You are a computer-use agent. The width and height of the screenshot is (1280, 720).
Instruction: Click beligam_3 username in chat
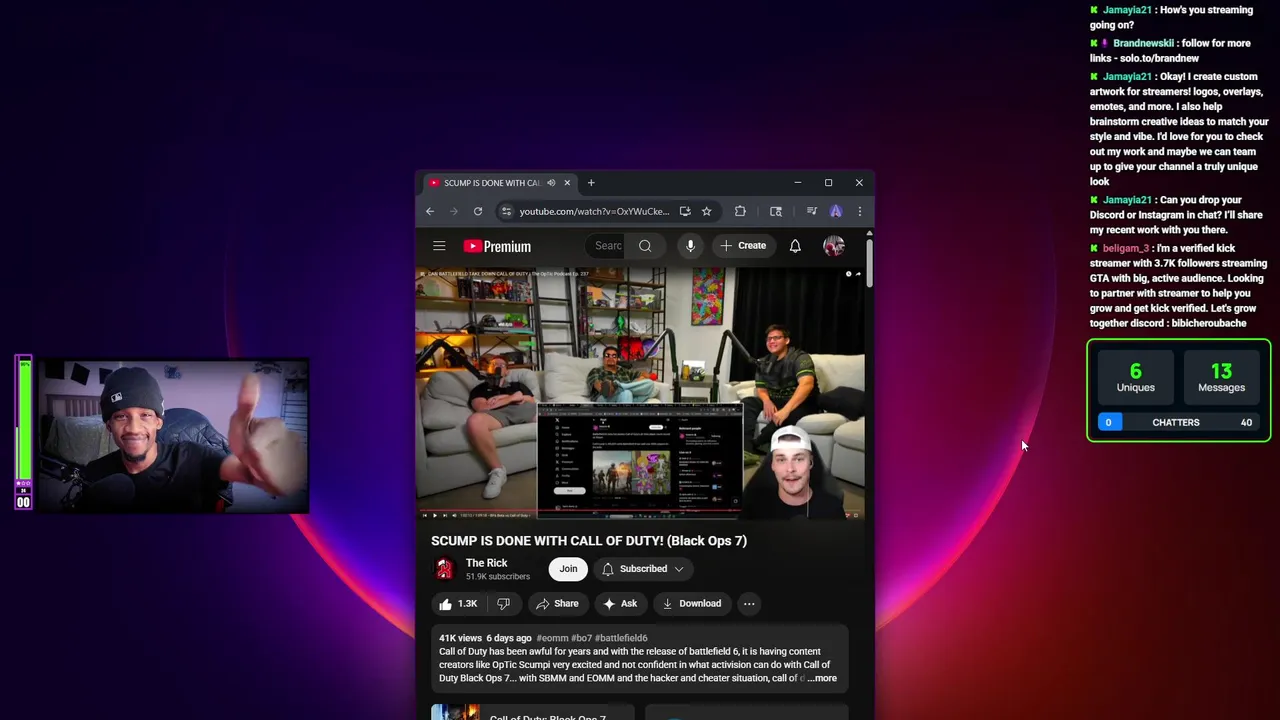coord(1126,248)
